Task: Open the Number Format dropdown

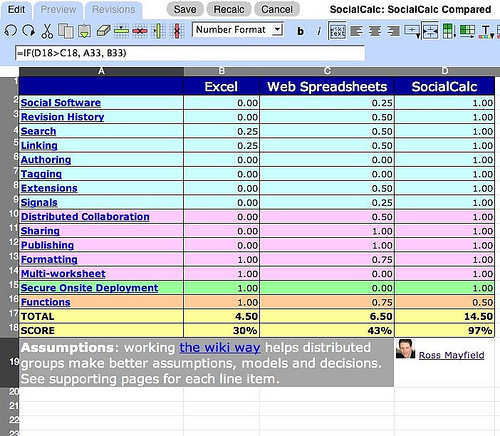Action: coord(238,30)
